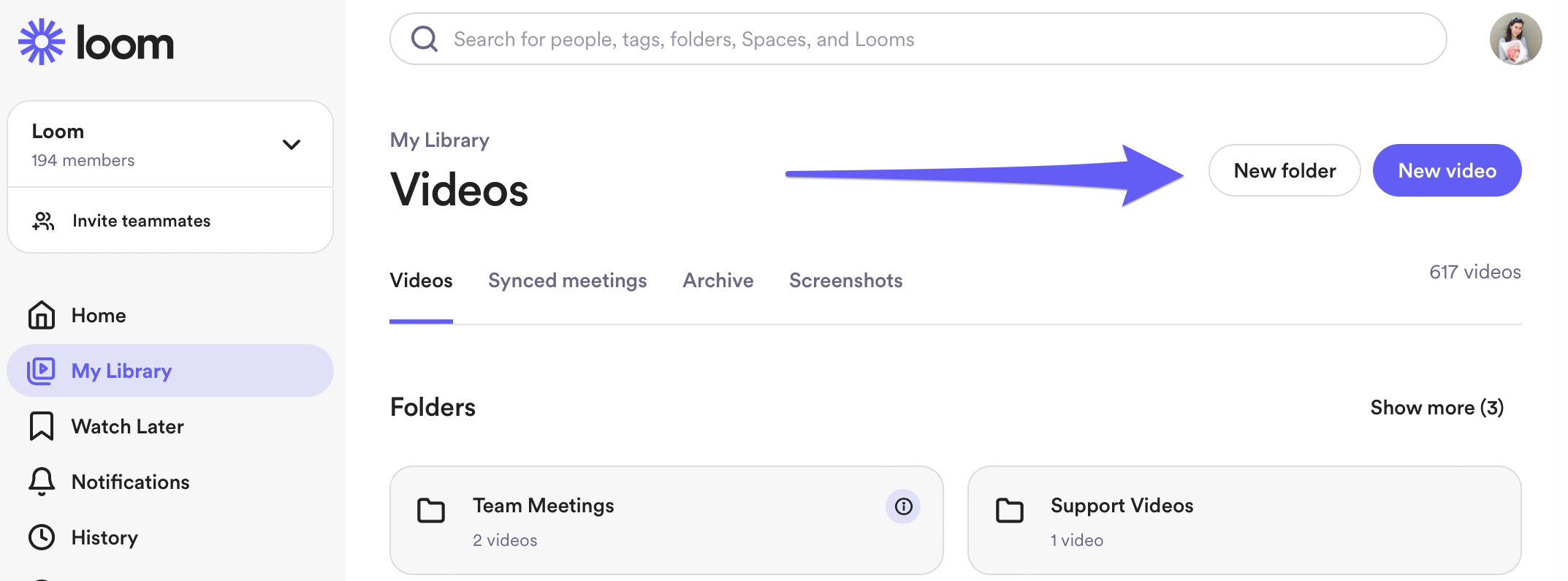Click the Notifications bell icon
This screenshot has height=581, width=1568.
tap(42, 482)
